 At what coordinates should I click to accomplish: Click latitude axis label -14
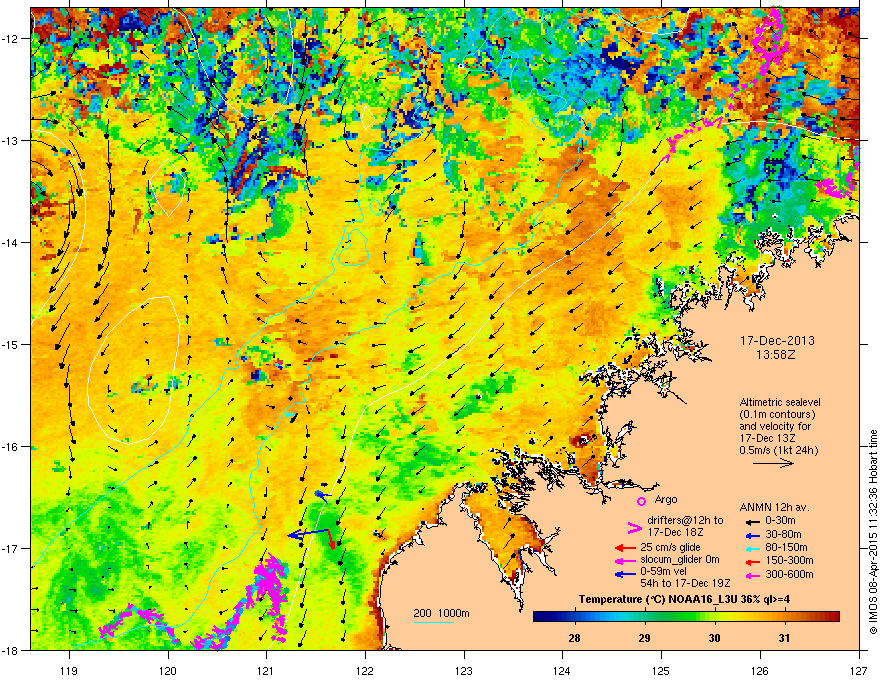tap(11, 242)
